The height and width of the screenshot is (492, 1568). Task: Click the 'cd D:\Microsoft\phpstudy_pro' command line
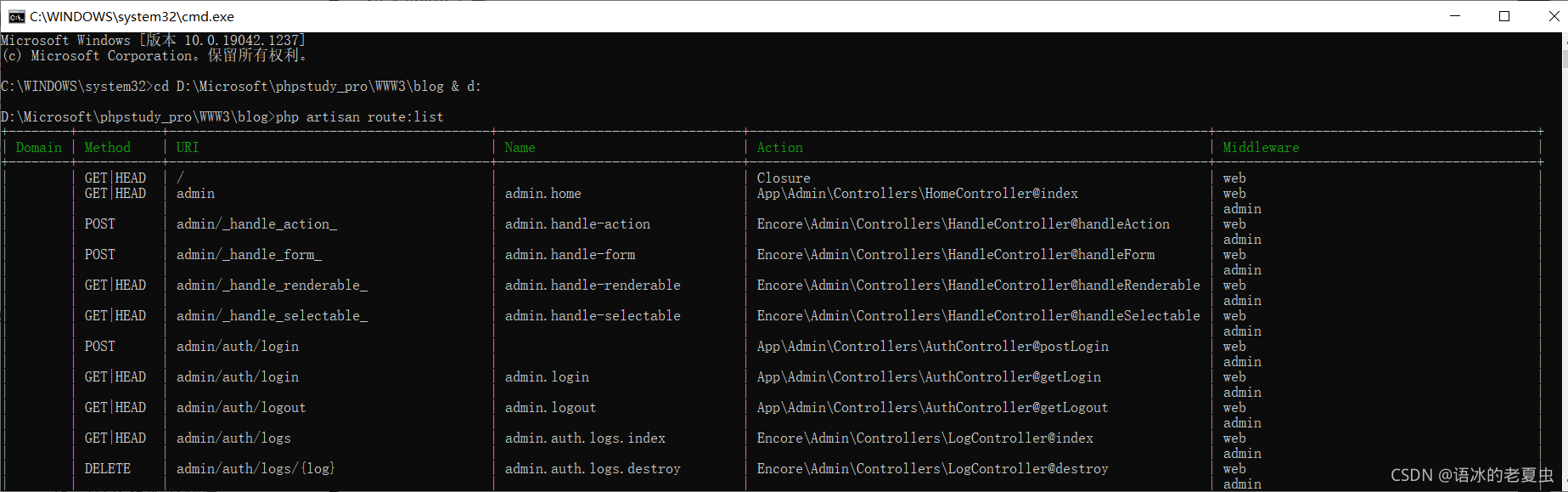(318, 87)
